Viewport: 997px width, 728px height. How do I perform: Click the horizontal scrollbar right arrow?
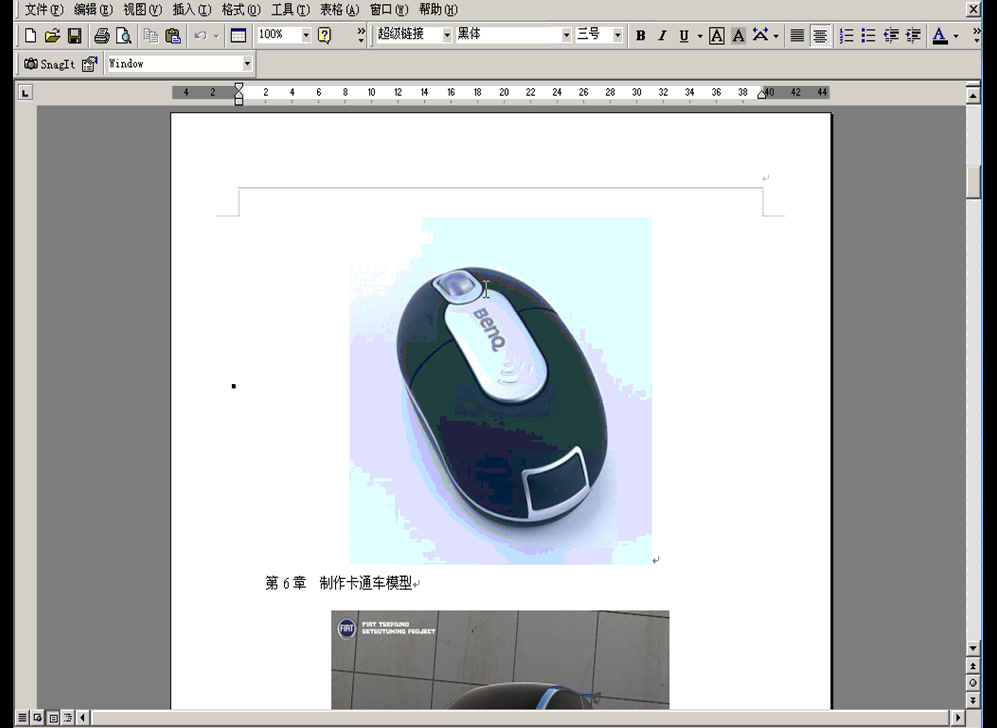pos(957,717)
